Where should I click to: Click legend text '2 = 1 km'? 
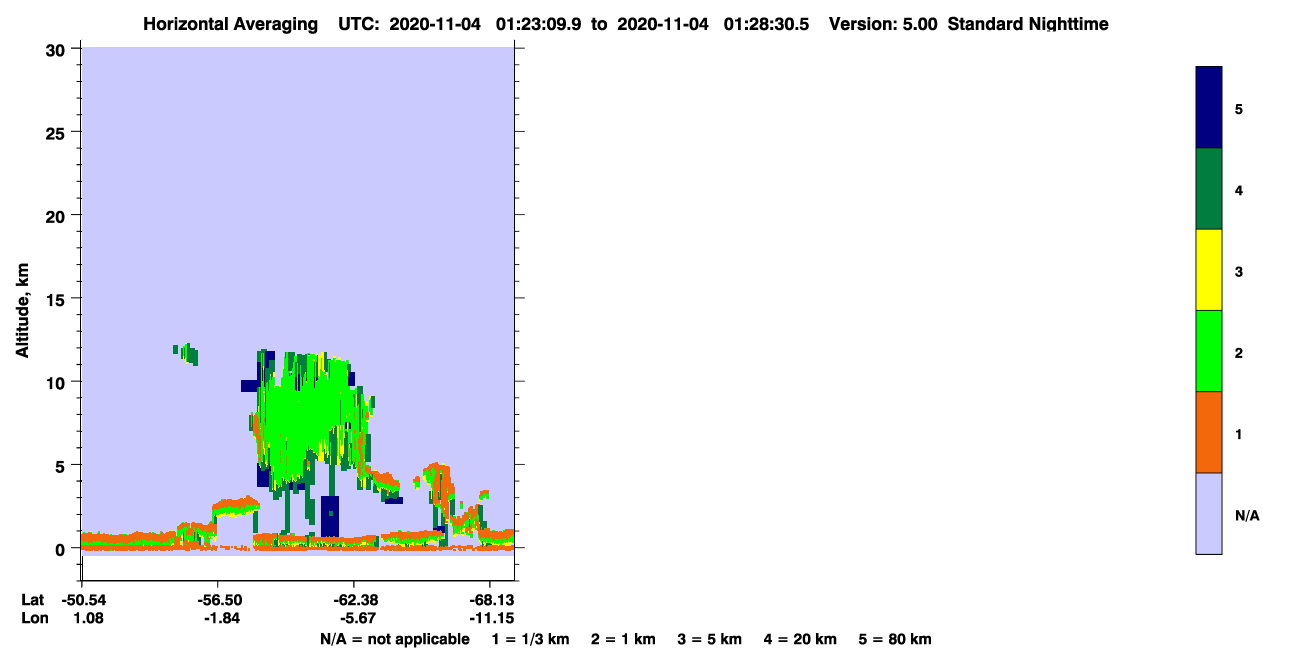point(623,639)
